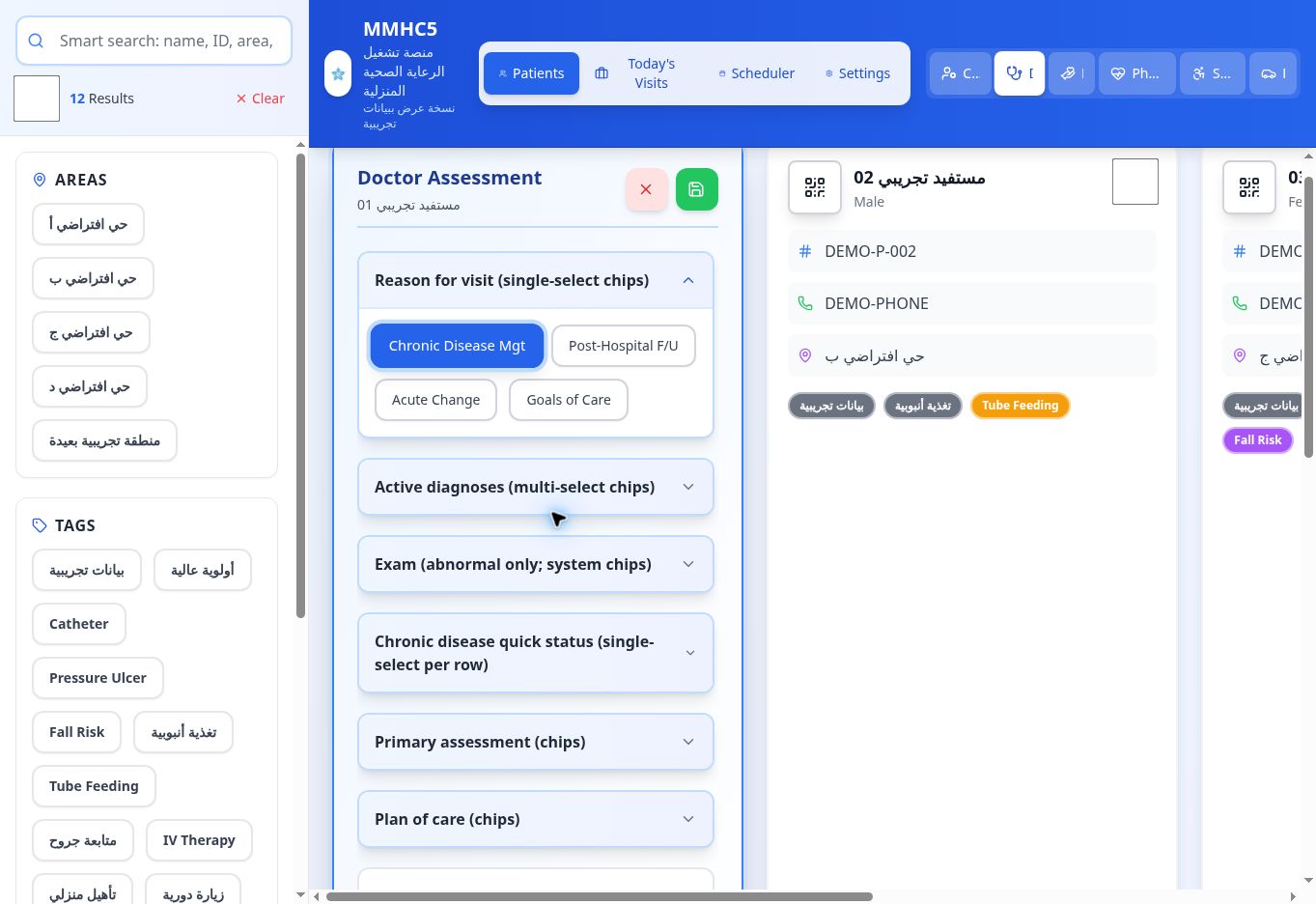Click purple Fall Risk badge on third card
Image resolution: width=1316 pixels, height=904 pixels.
click(1258, 440)
